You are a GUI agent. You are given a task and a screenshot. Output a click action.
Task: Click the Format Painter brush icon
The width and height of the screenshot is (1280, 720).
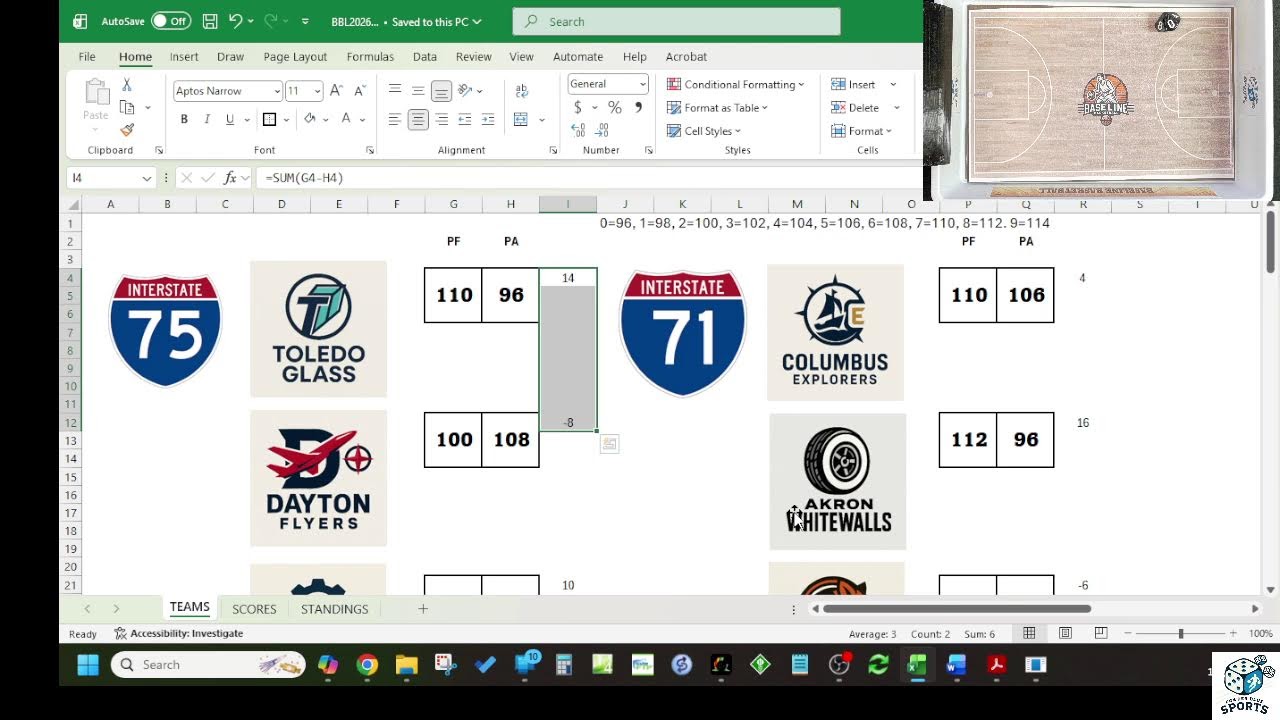127,130
